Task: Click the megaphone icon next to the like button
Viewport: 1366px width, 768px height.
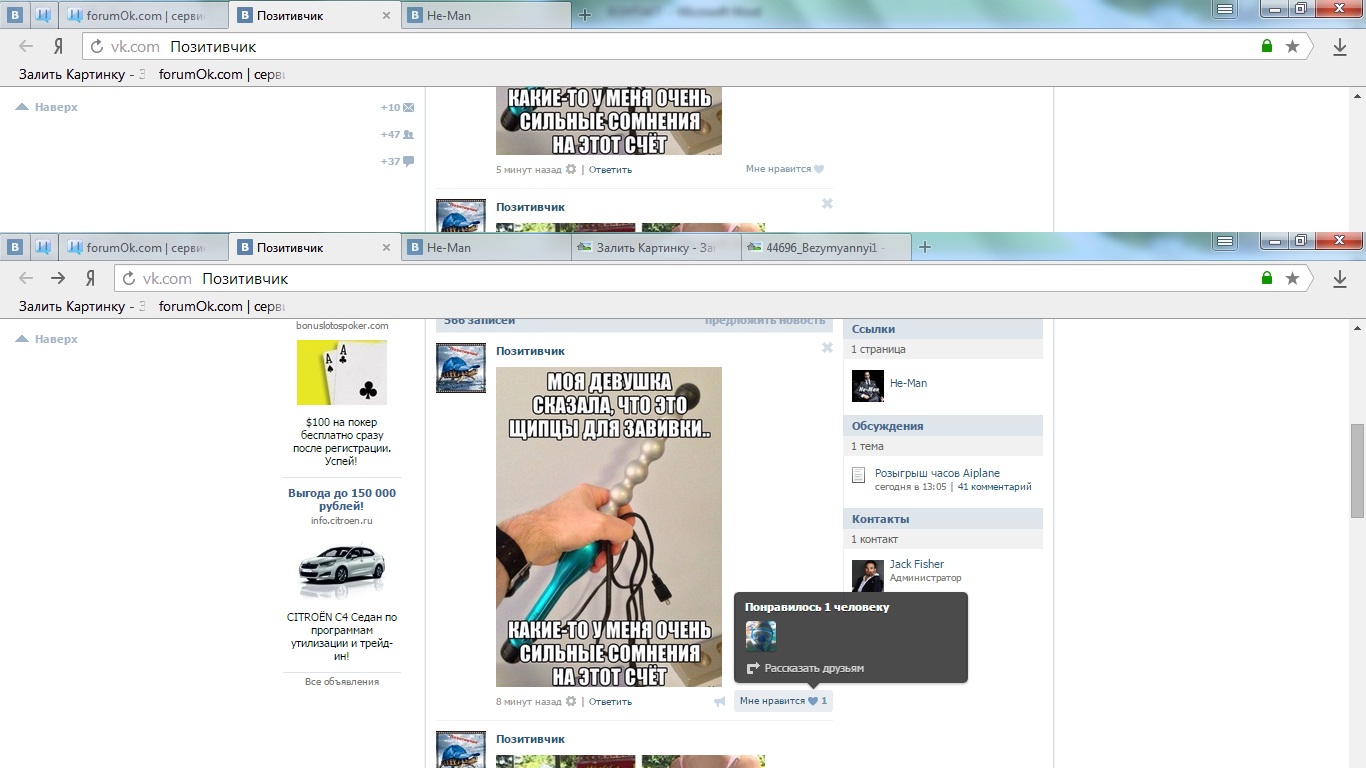Action: click(x=719, y=701)
